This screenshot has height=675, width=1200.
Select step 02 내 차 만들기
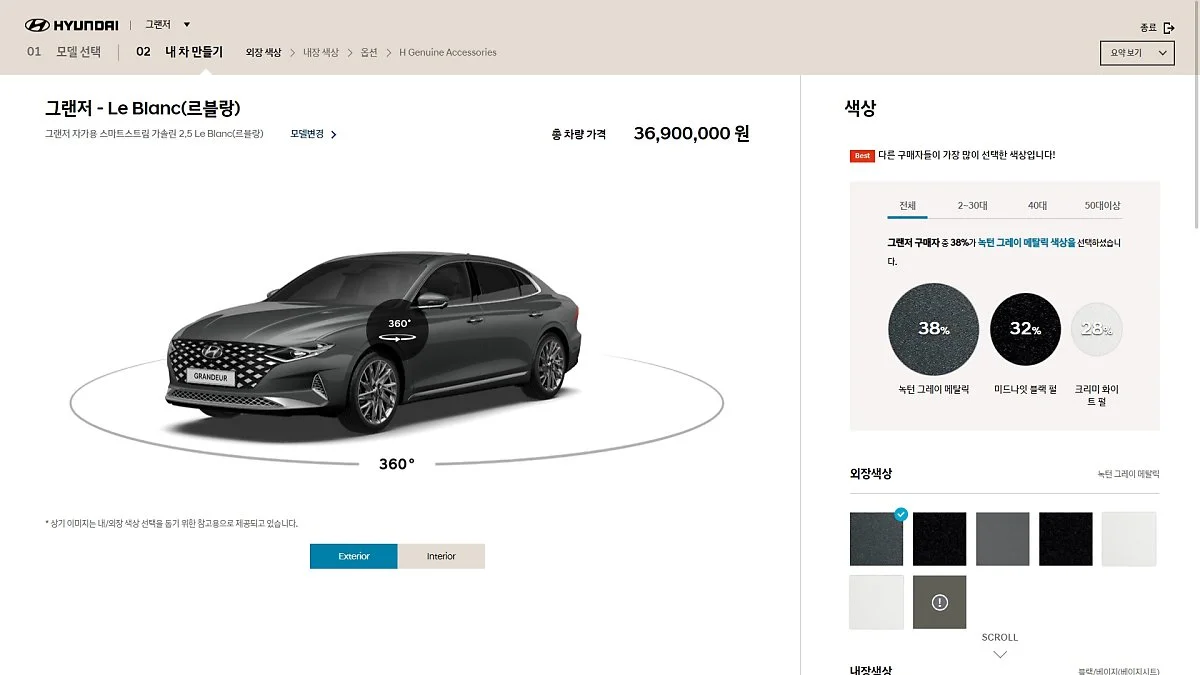coord(179,52)
